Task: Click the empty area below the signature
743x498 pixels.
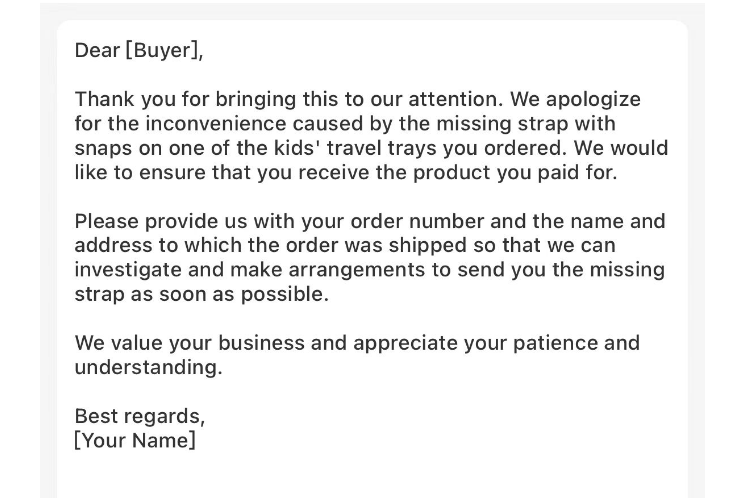Action: (372, 476)
